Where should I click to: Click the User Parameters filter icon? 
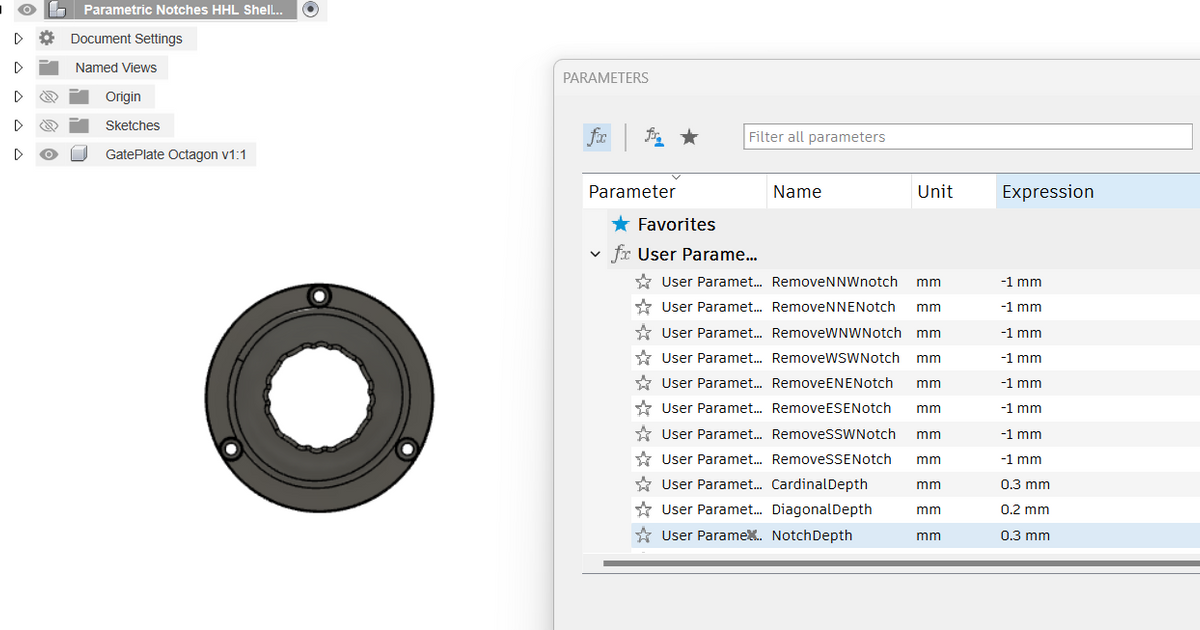click(x=655, y=137)
